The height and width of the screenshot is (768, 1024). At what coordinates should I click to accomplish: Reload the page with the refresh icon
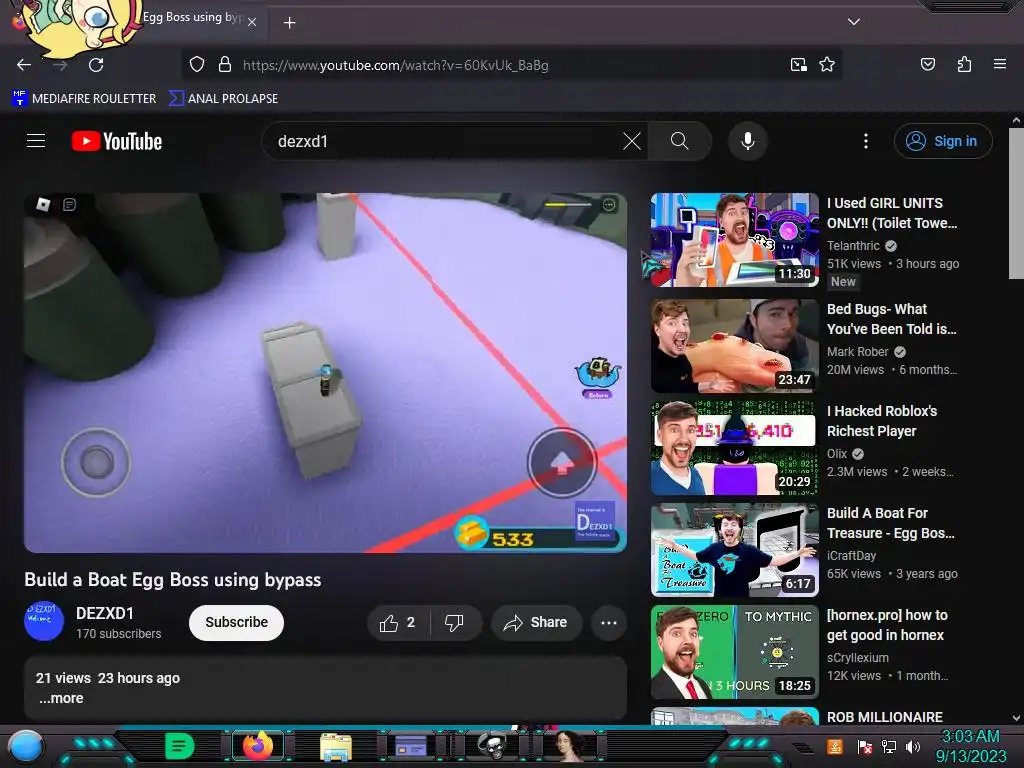[x=96, y=65]
